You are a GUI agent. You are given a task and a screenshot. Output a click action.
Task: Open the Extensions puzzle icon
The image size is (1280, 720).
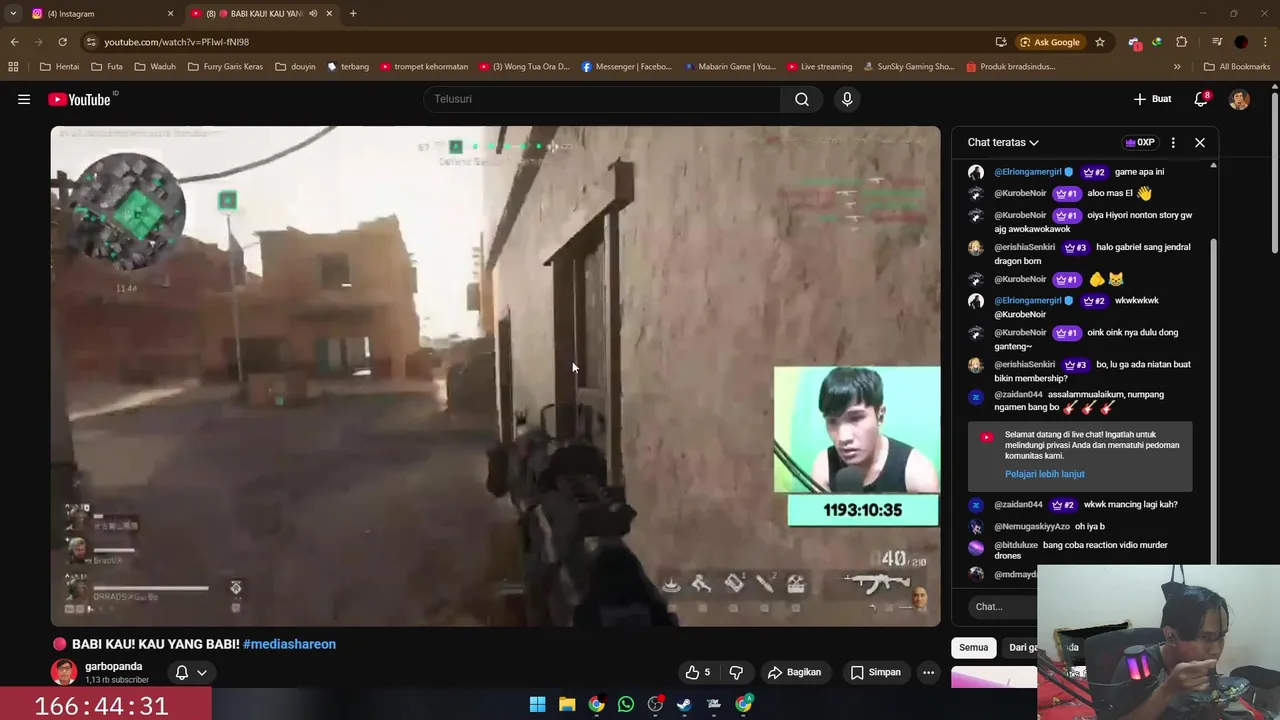click(x=1182, y=42)
